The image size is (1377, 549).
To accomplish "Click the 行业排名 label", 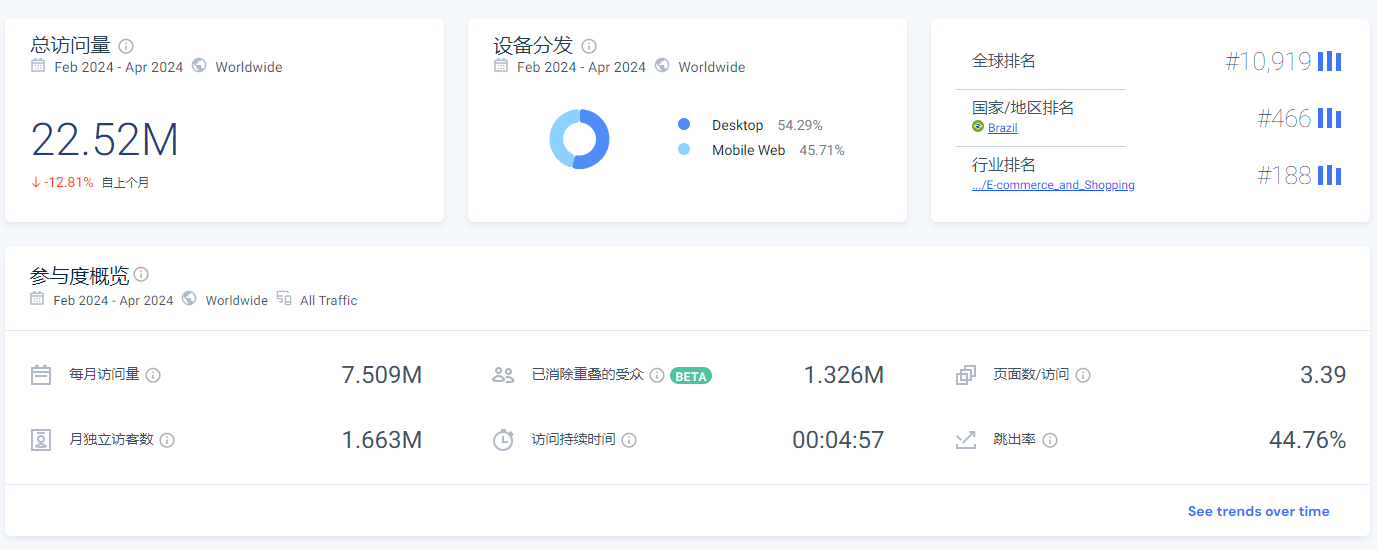I will tap(1004, 164).
